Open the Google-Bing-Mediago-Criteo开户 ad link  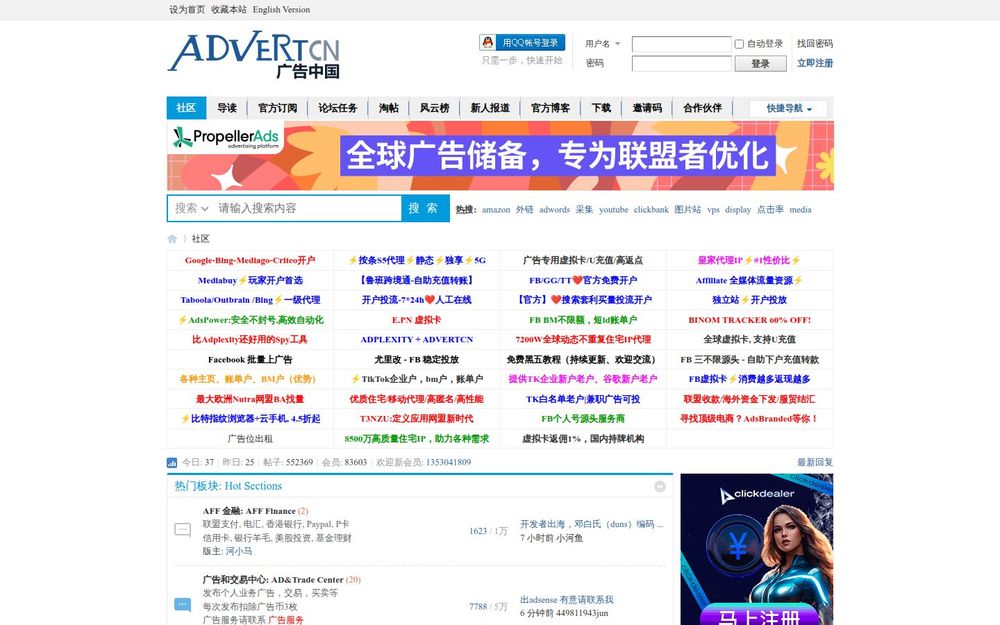point(250,260)
